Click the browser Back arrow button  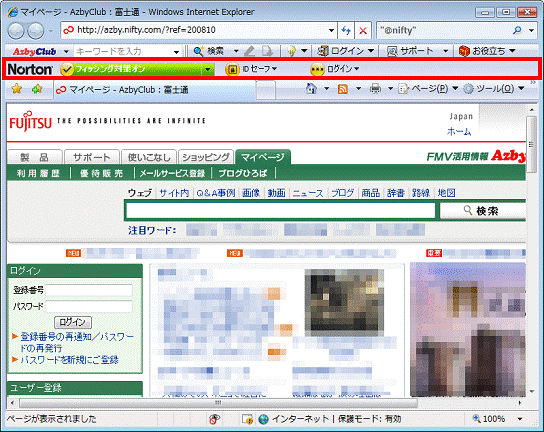[16, 31]
